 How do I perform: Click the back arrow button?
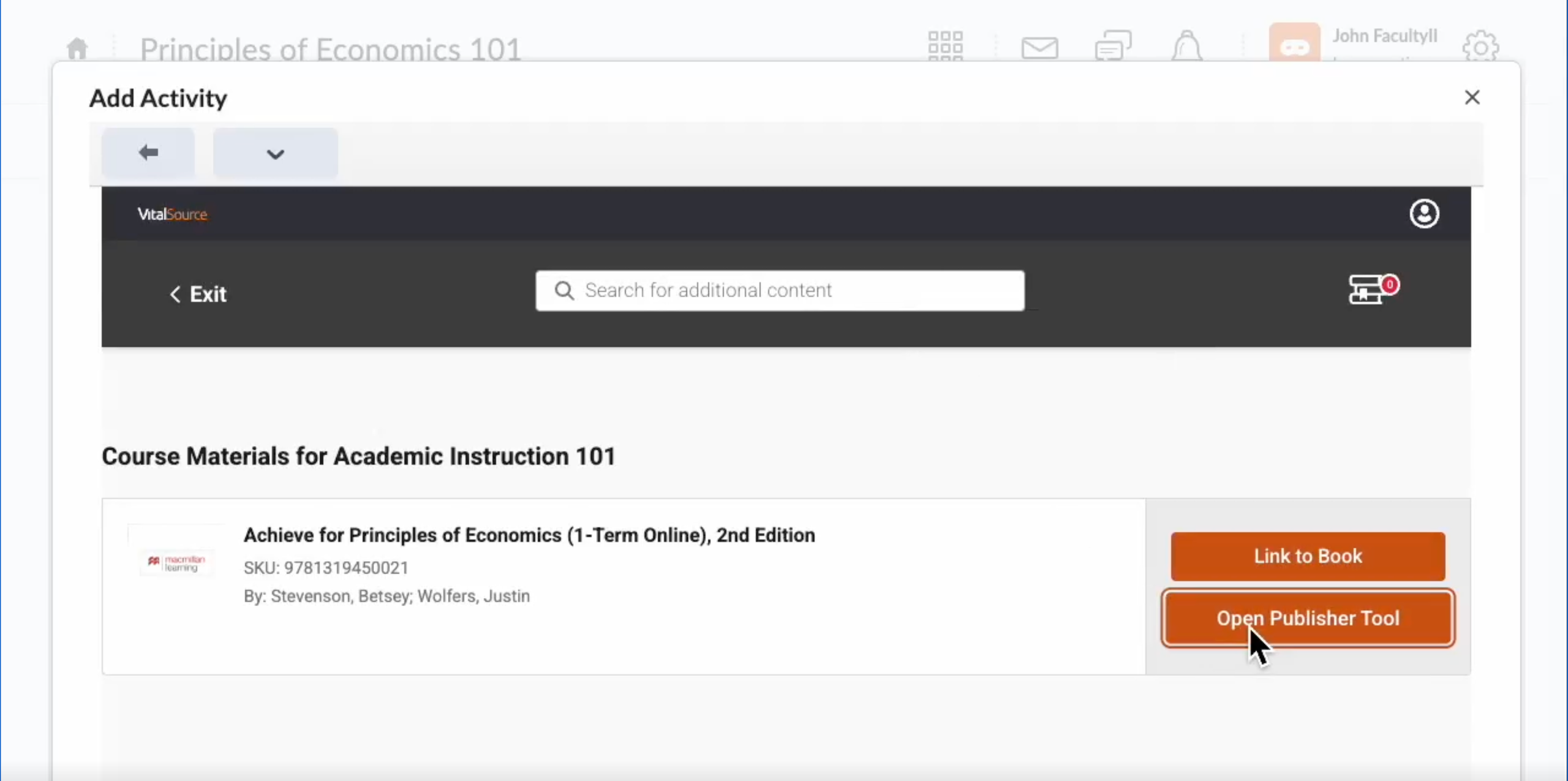pos(148,153)
